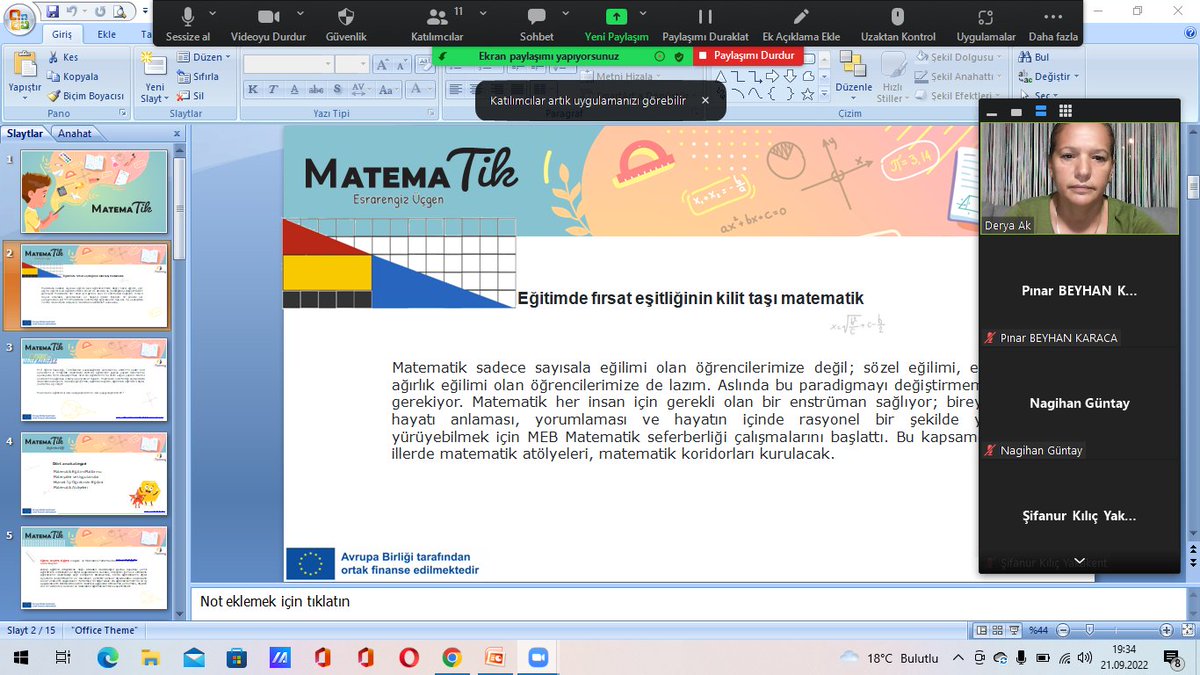Open the Daha fazla menu
This screenshot has width=1200, height=675.
tap(1053, 24)
